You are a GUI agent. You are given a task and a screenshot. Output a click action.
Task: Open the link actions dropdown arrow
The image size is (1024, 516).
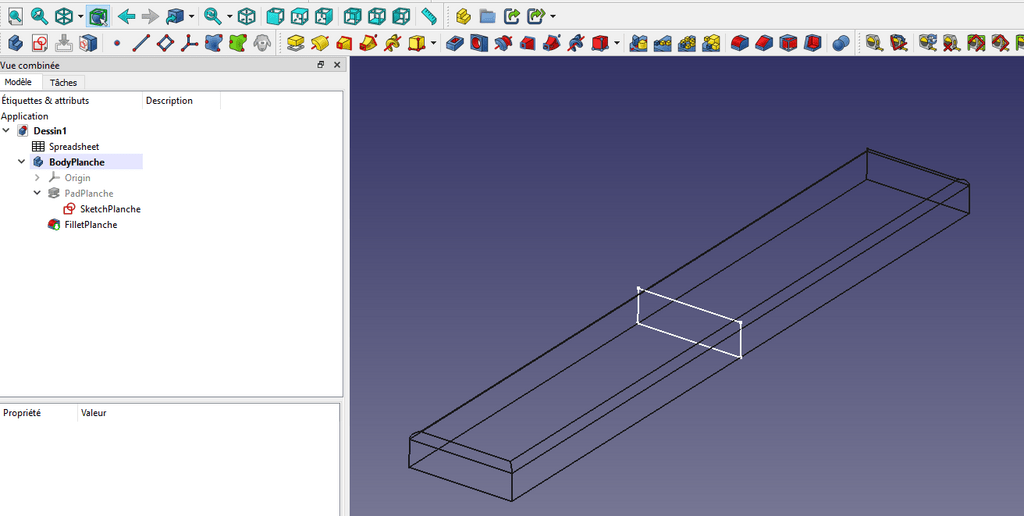point(553,16)
